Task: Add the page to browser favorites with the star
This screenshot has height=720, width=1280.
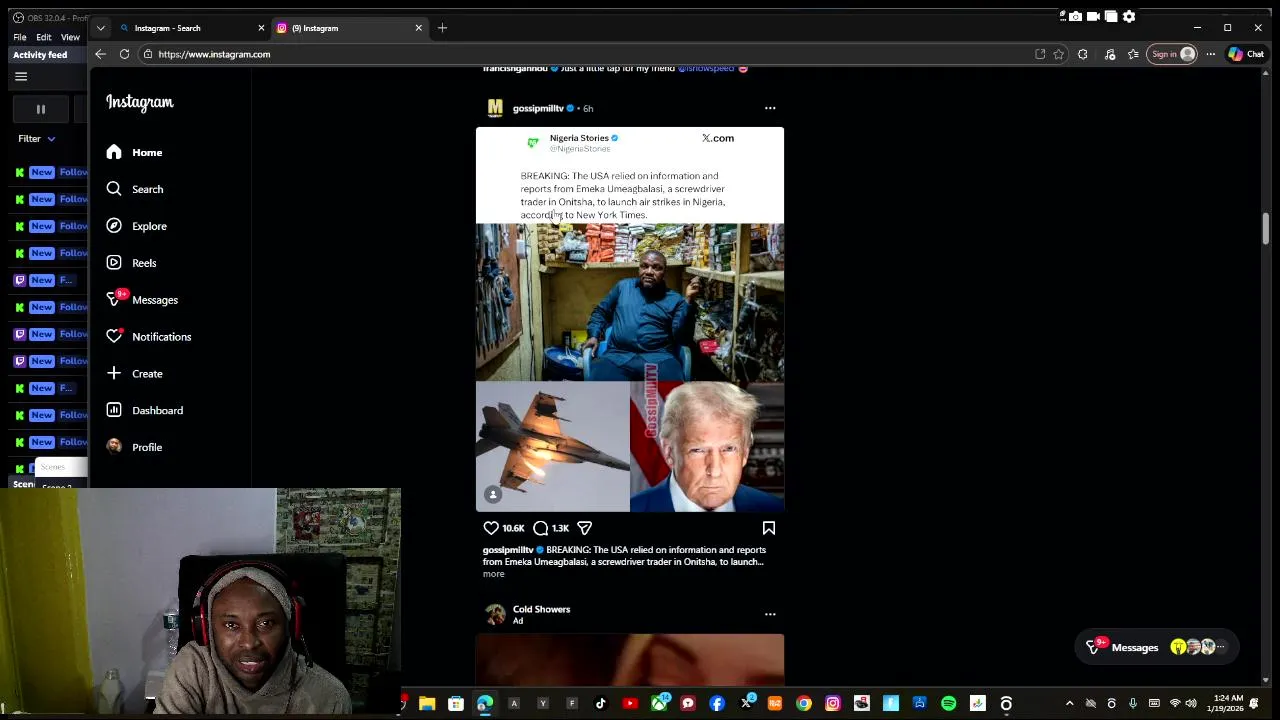Action: 1059,54
